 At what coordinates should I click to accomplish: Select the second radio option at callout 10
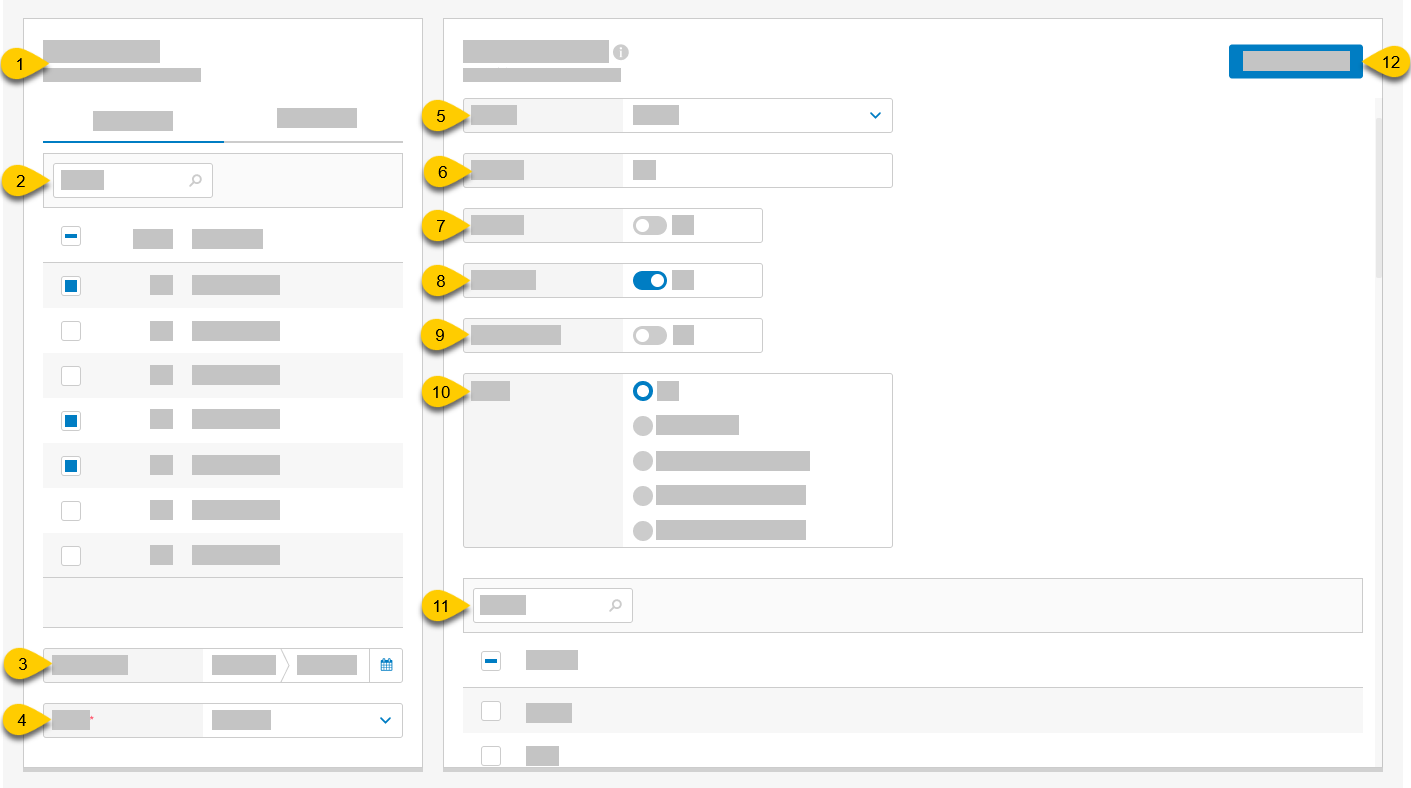643,425
